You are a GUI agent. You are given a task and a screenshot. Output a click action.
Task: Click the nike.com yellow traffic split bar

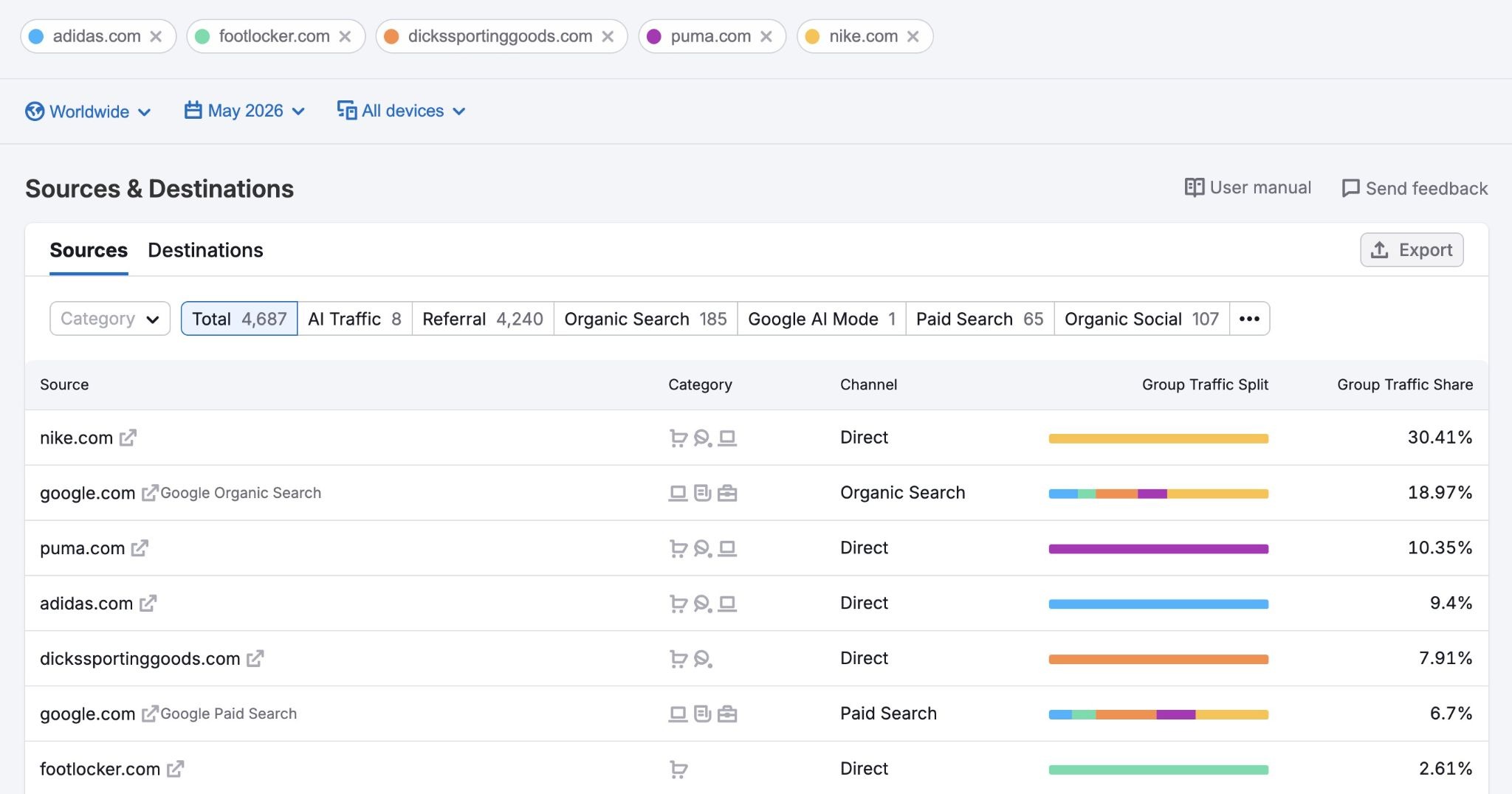pyautogui.click(x=1158, y=438)
